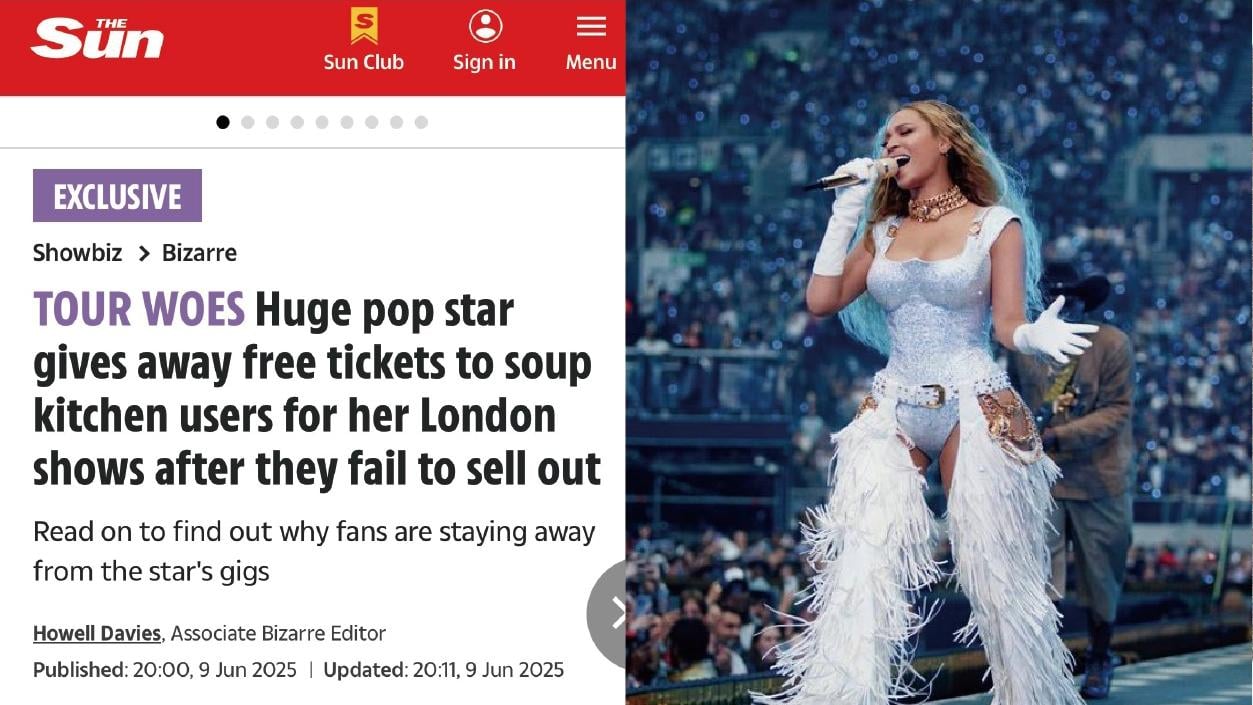Click the Menu label text
This screenshot has height=705, width=1253.
(x=591, y=62)
